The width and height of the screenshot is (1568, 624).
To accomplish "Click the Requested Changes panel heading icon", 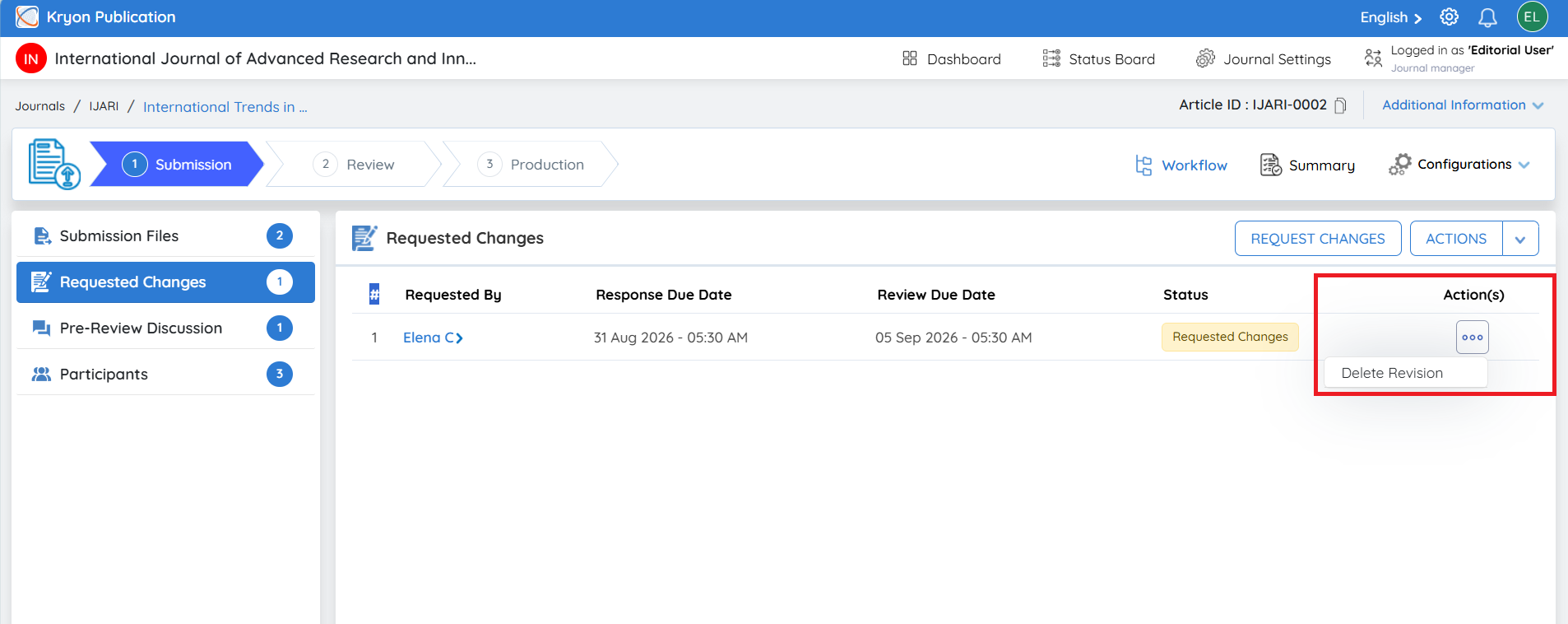I will [x=364, y=238].
